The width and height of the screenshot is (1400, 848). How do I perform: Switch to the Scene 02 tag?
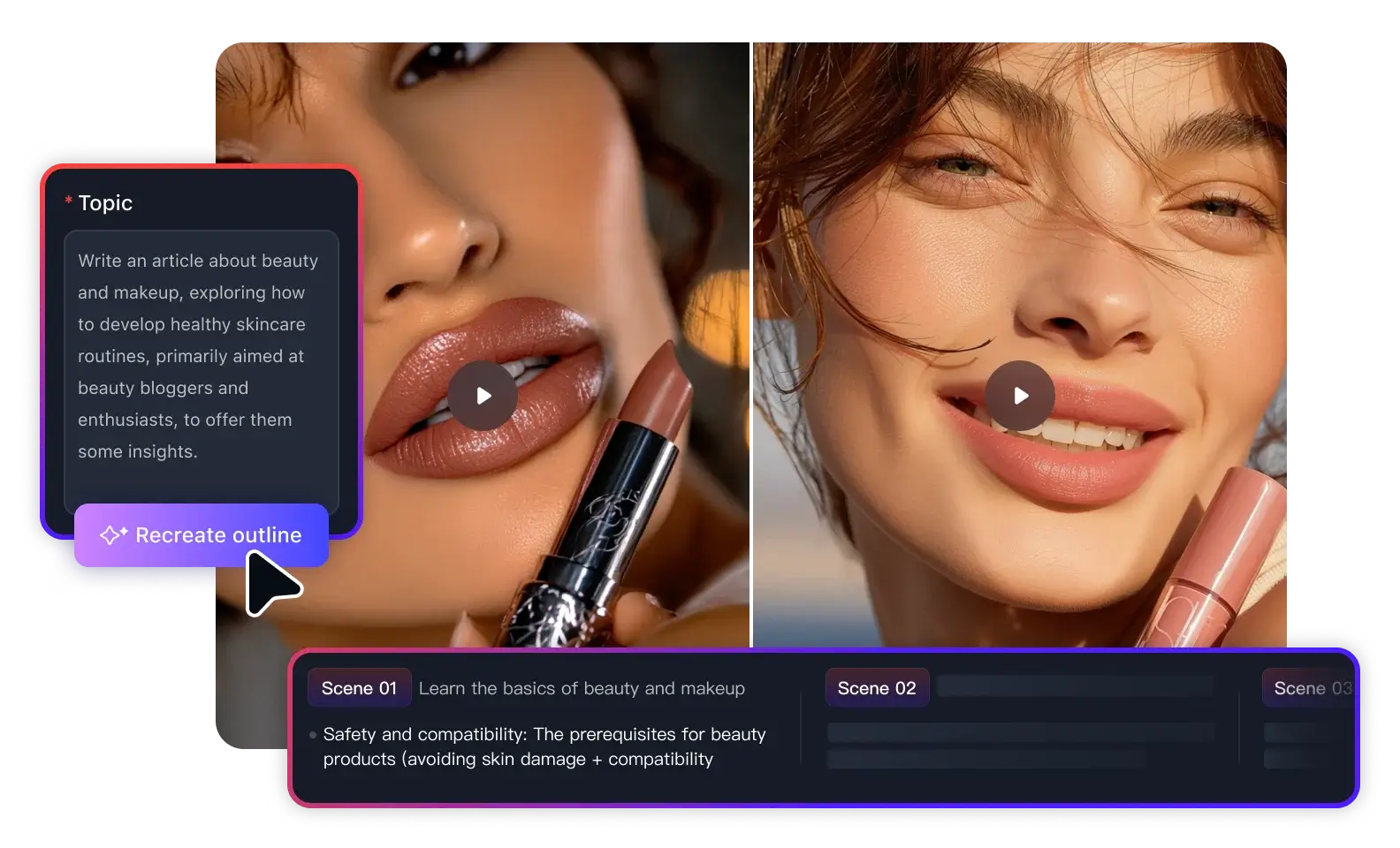pos(877,688)
